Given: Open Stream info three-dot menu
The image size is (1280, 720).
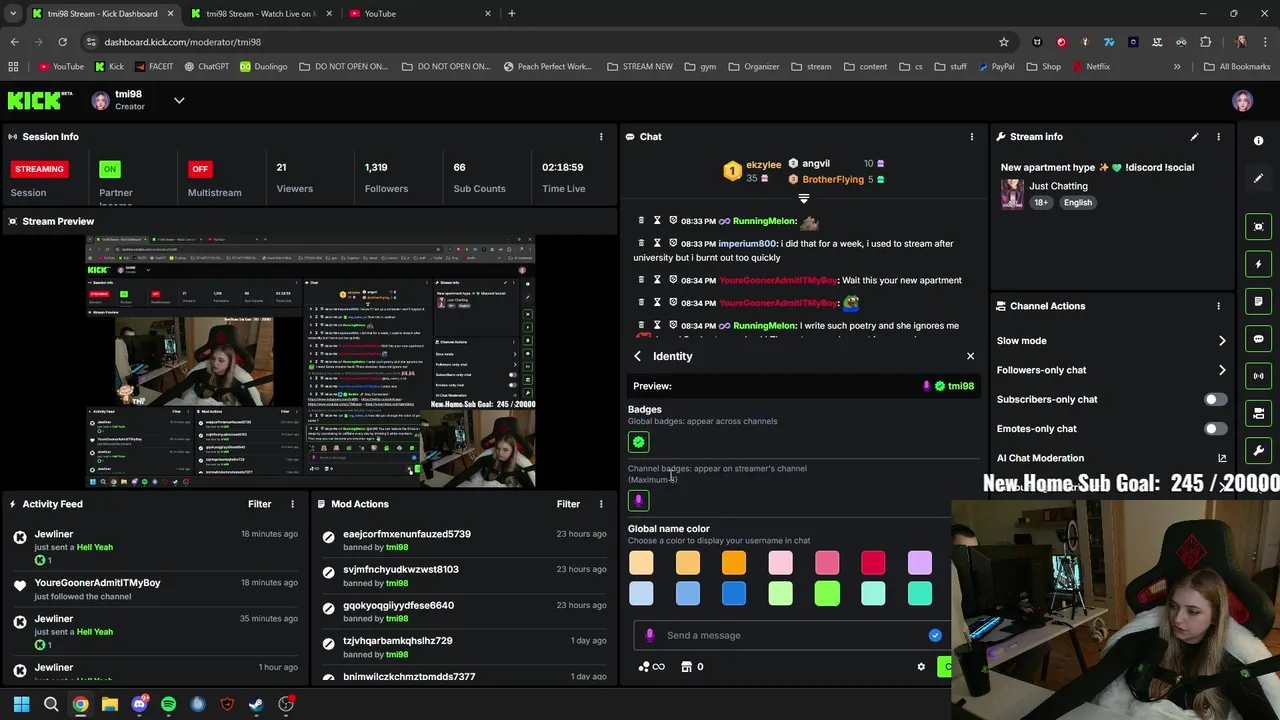Looking at the screenshot, I should point(1218,137).
